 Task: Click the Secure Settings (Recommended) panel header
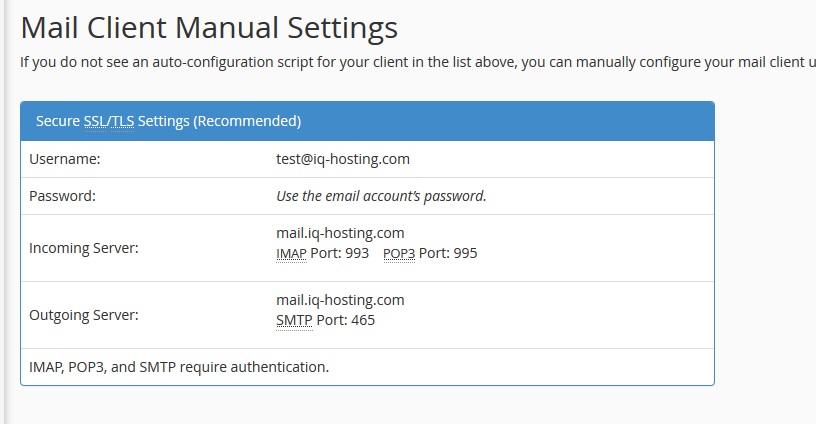click(367, 121)
